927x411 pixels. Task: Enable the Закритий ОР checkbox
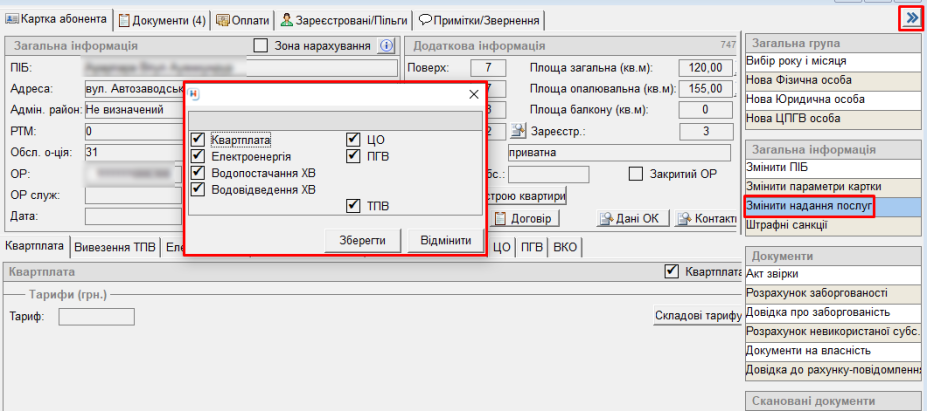(x=635, y=174)
